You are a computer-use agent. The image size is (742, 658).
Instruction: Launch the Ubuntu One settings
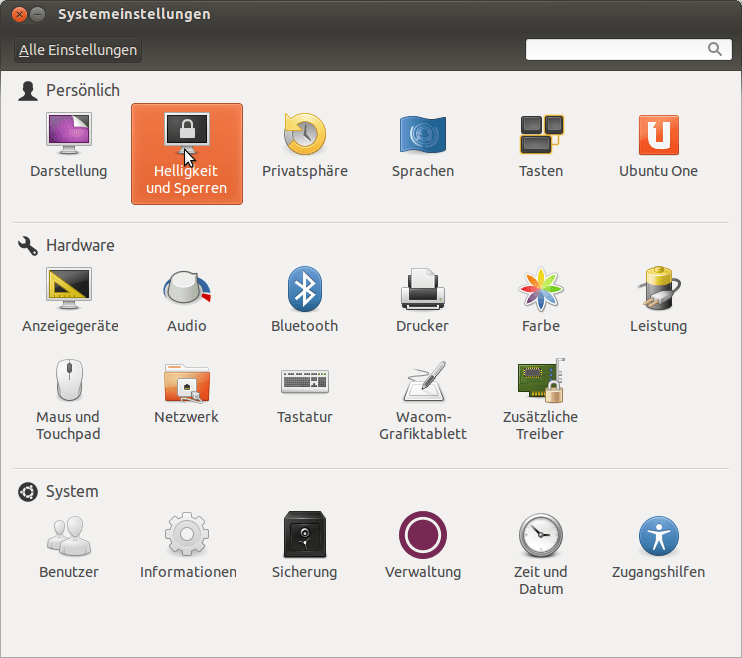coord(658,145)
